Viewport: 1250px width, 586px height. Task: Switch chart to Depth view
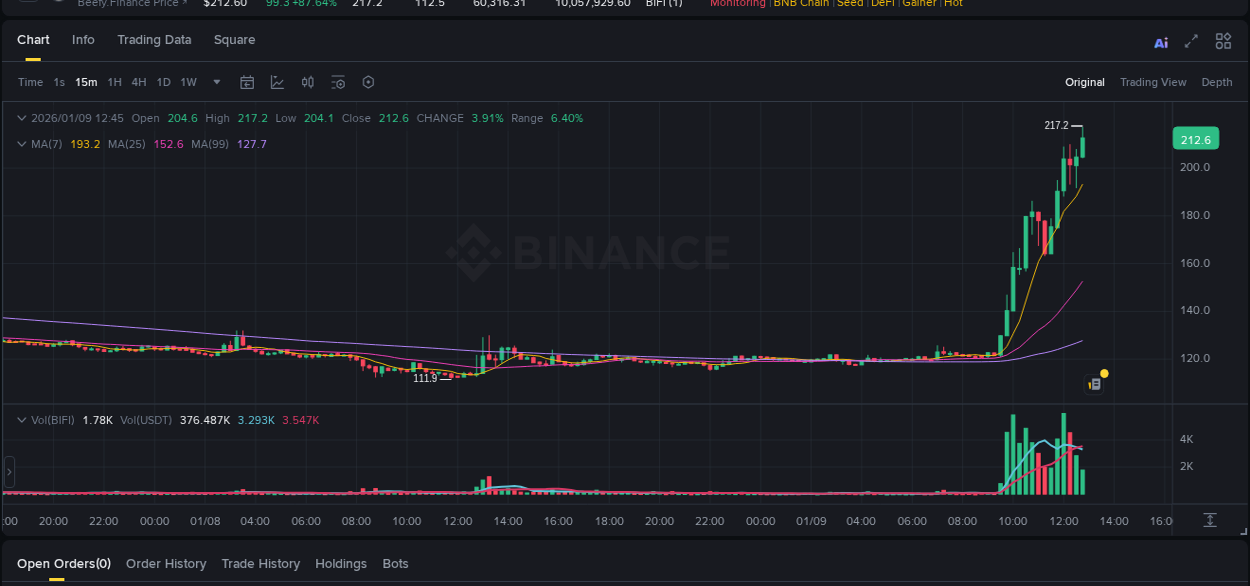[x=1217, y=82]
